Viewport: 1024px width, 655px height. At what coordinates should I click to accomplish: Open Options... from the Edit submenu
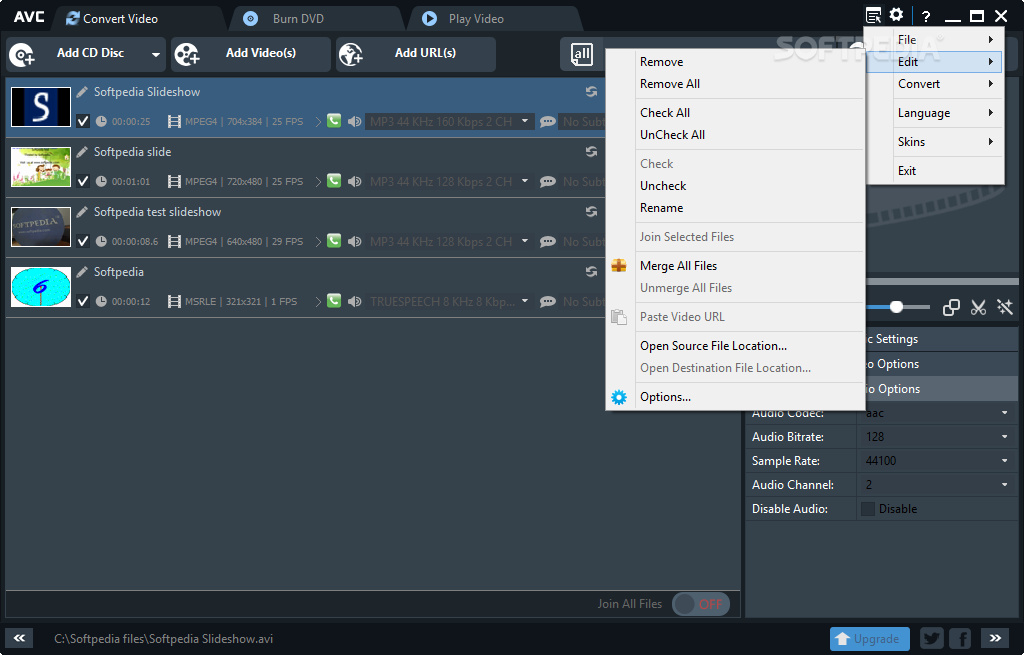pos(735,397)
